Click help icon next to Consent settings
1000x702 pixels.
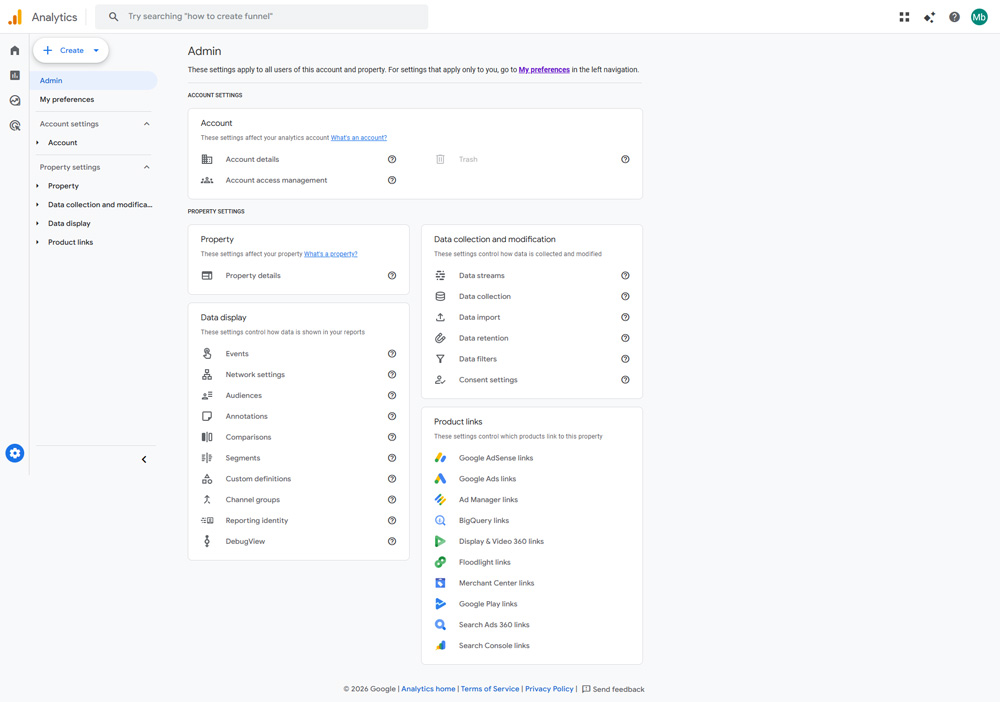click(626, 380)
